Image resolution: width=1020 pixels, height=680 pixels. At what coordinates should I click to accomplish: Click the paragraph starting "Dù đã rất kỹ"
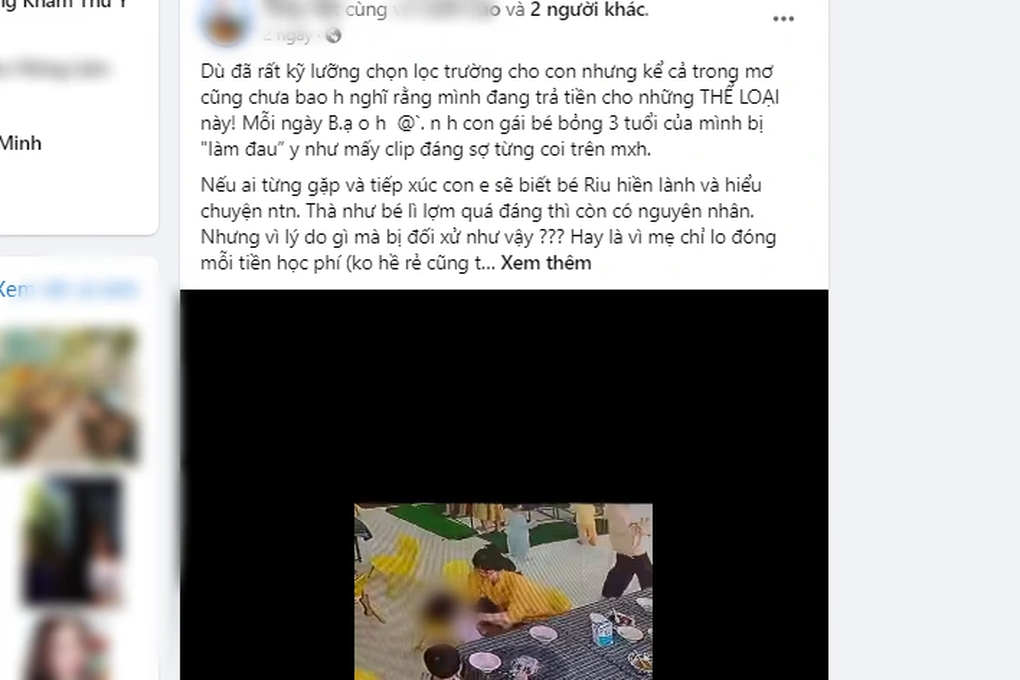coord(490,110)
